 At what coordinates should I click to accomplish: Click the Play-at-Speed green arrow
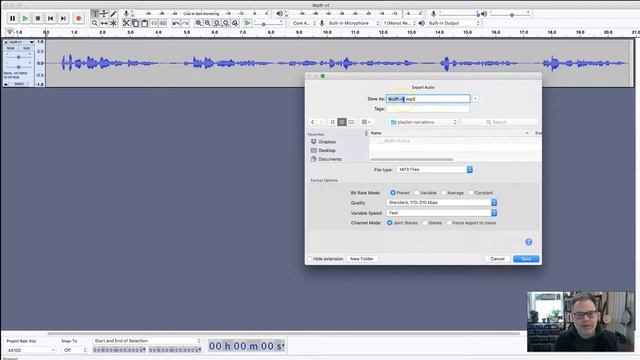click(247, 23)
